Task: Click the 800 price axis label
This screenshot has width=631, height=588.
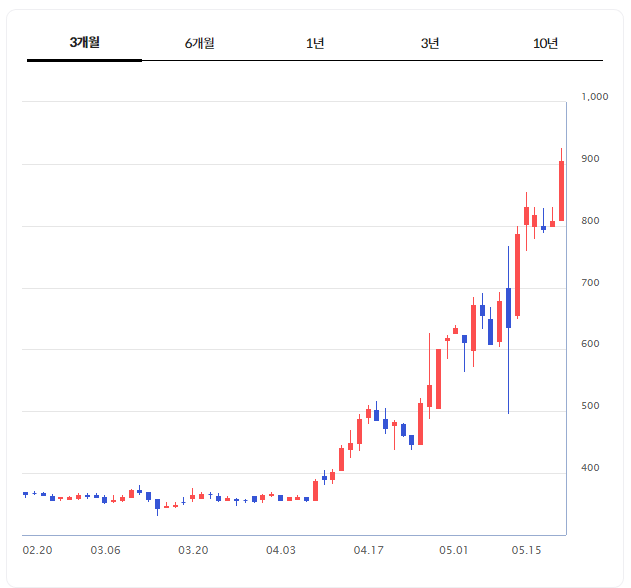Action: pyautogui.click(x=590, y=221)
